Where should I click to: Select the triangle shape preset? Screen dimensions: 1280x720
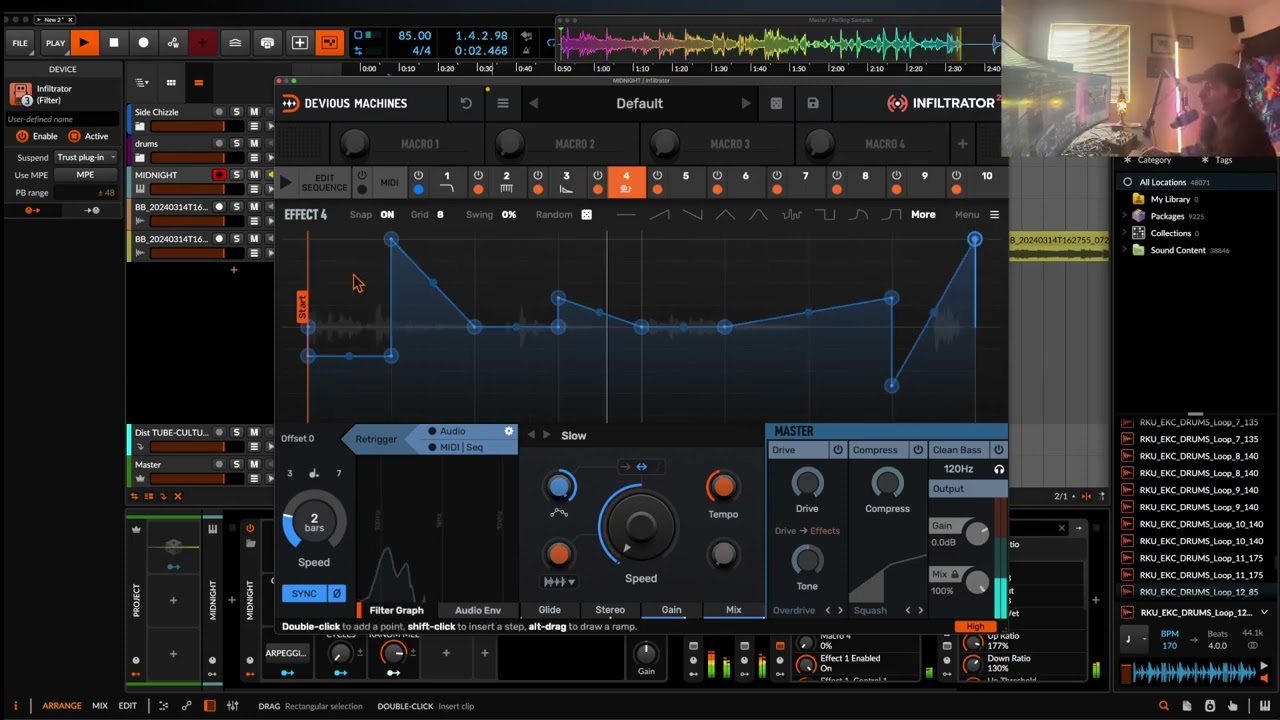[725, 215]
